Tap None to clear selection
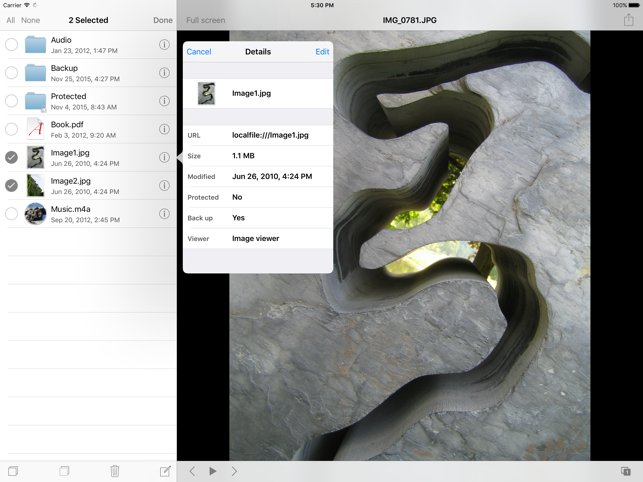Screen dimensions: 643x482 31,20
